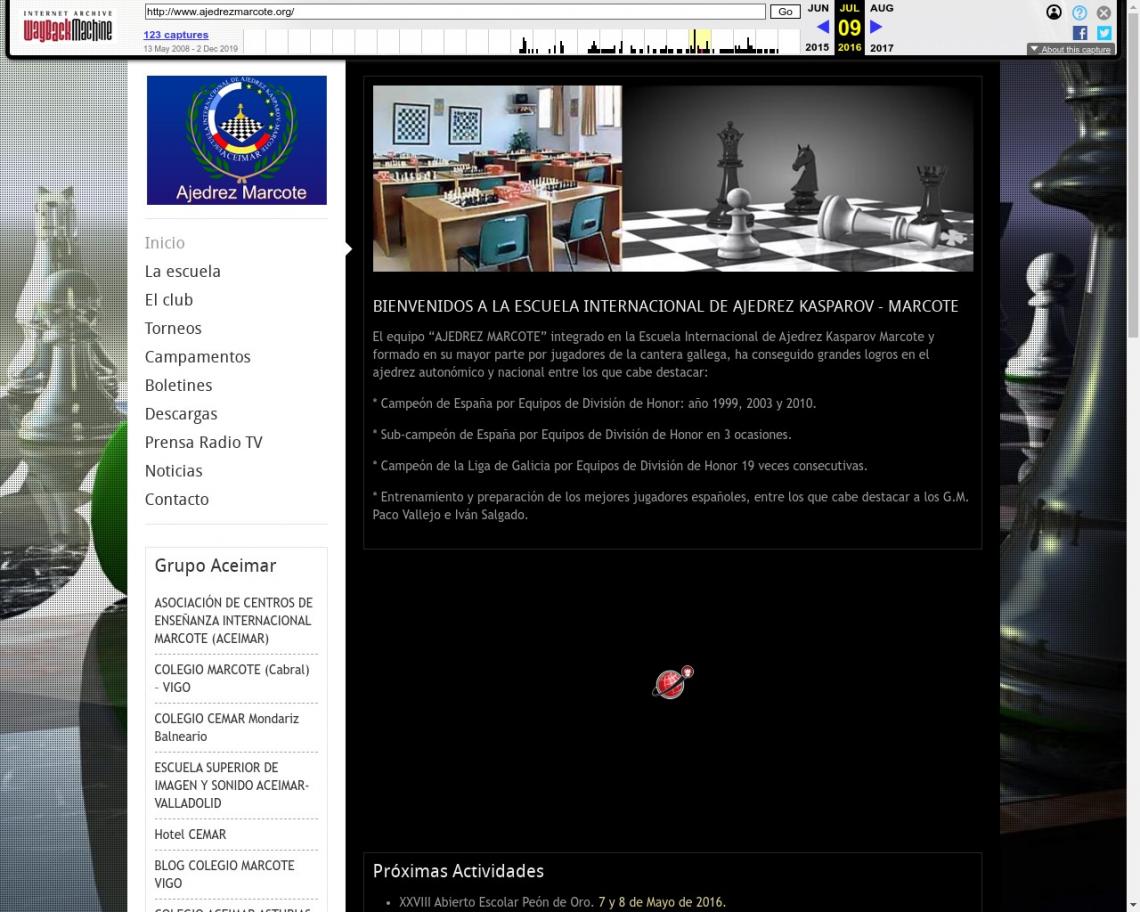Select JUN in capture navigation

coord(818,8)
